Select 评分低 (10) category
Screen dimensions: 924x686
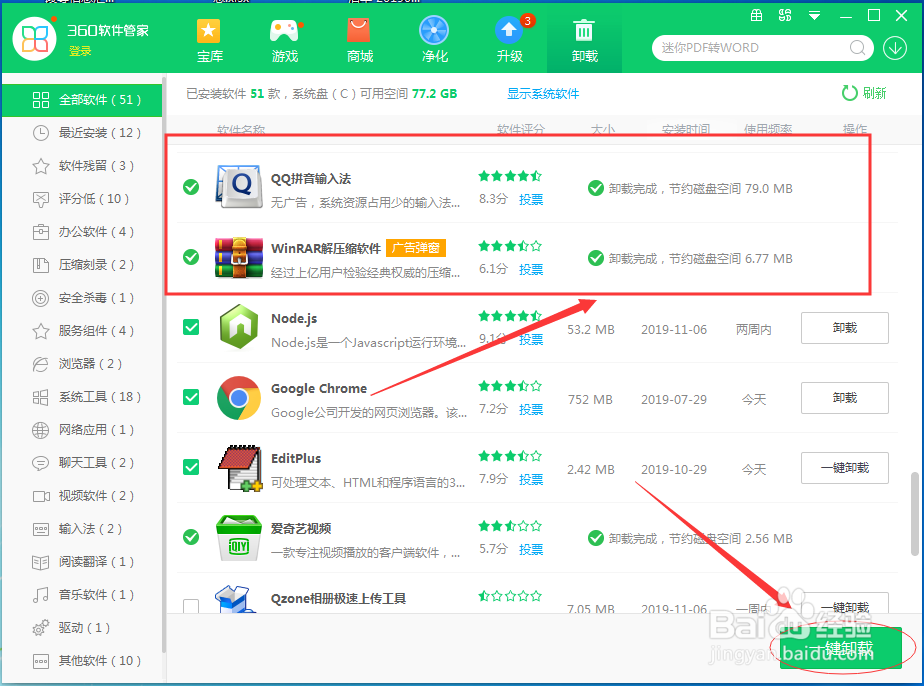click(x=82, y=199)
